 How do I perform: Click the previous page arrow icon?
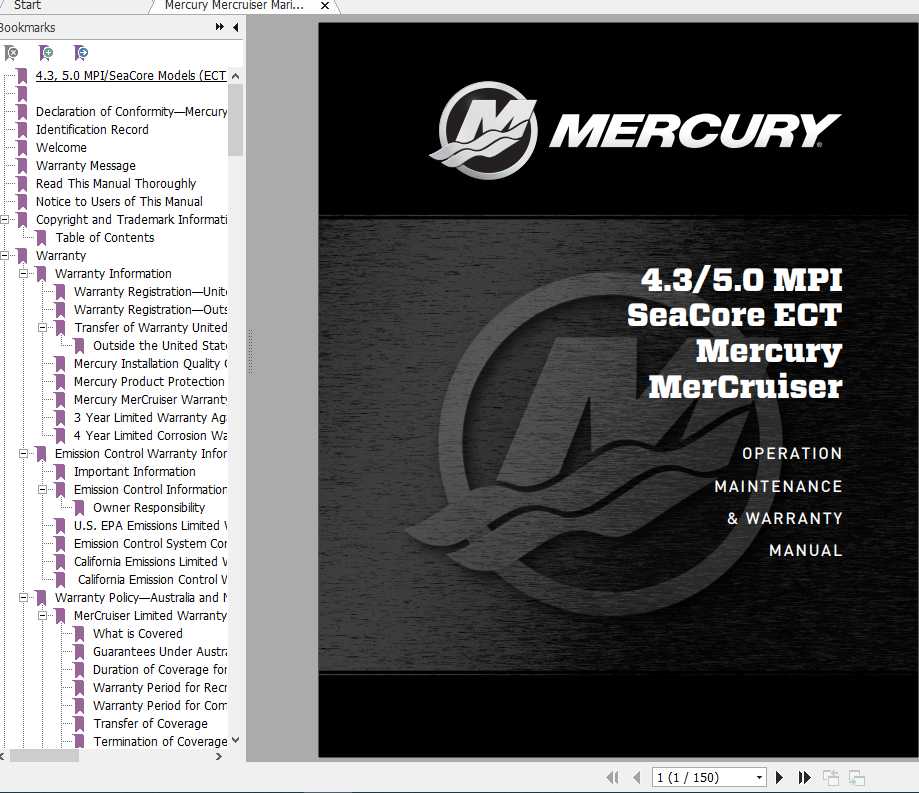tap(638, 777)
